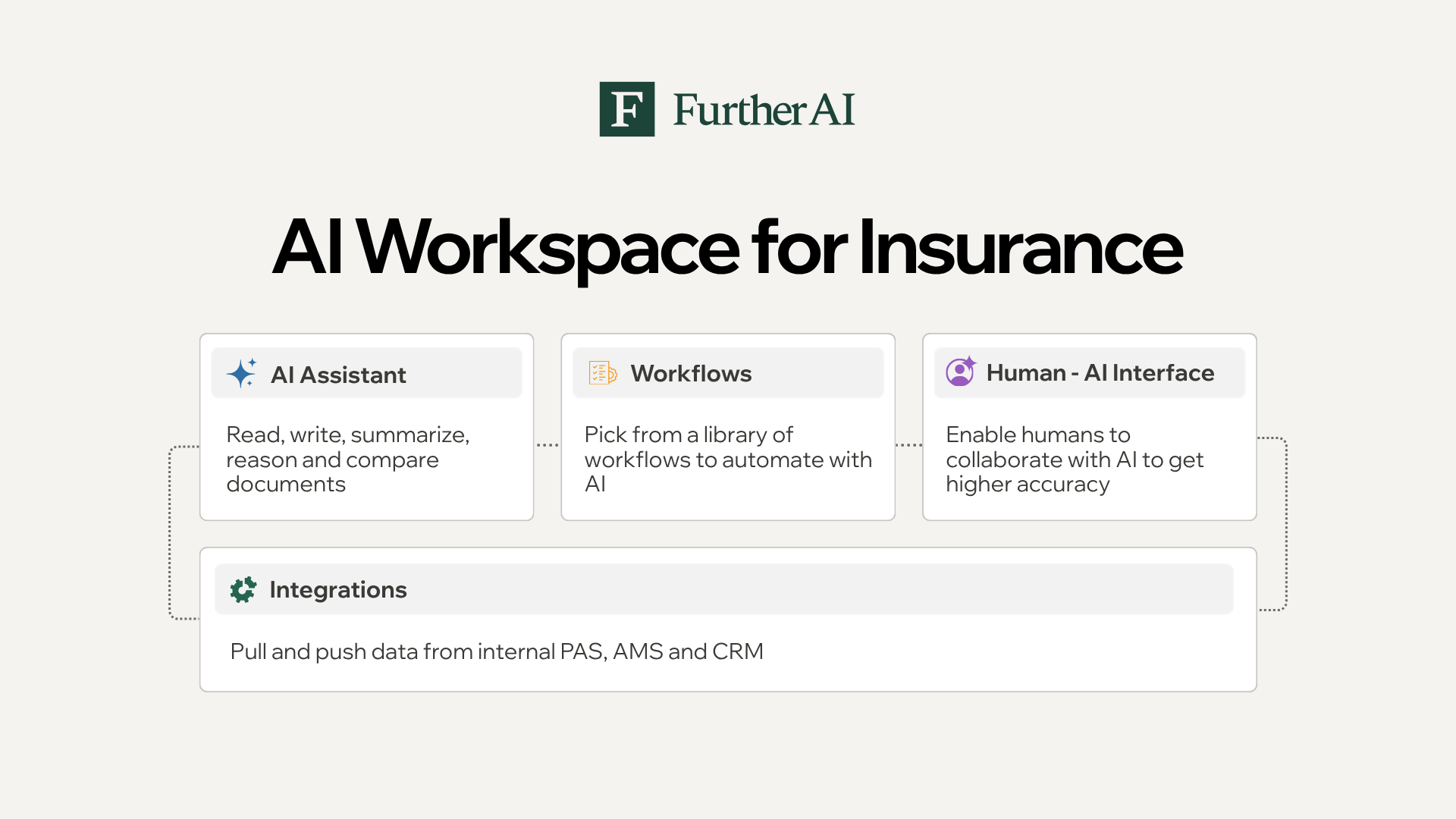This screenshot has width=1456, height=819.
Task: Click the dotted connector between AI Assistant and Workflows
Action: (548, 445)
